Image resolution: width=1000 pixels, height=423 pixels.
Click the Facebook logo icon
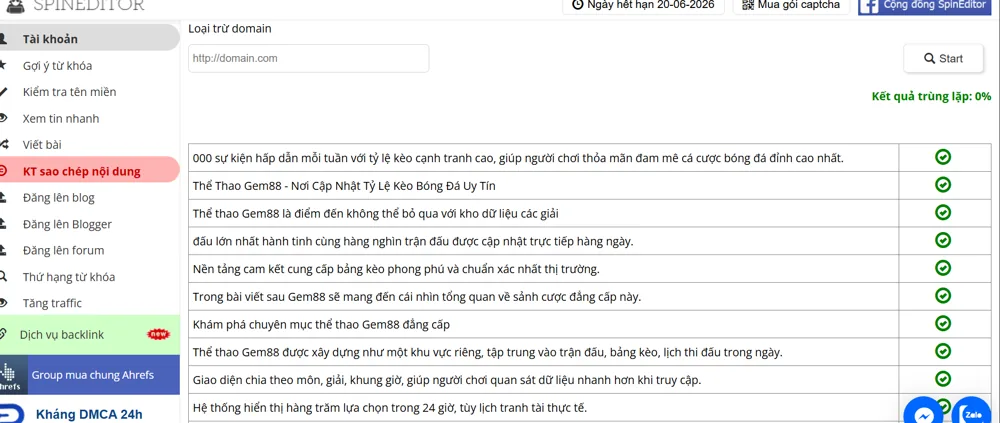[x=870, y=6]
